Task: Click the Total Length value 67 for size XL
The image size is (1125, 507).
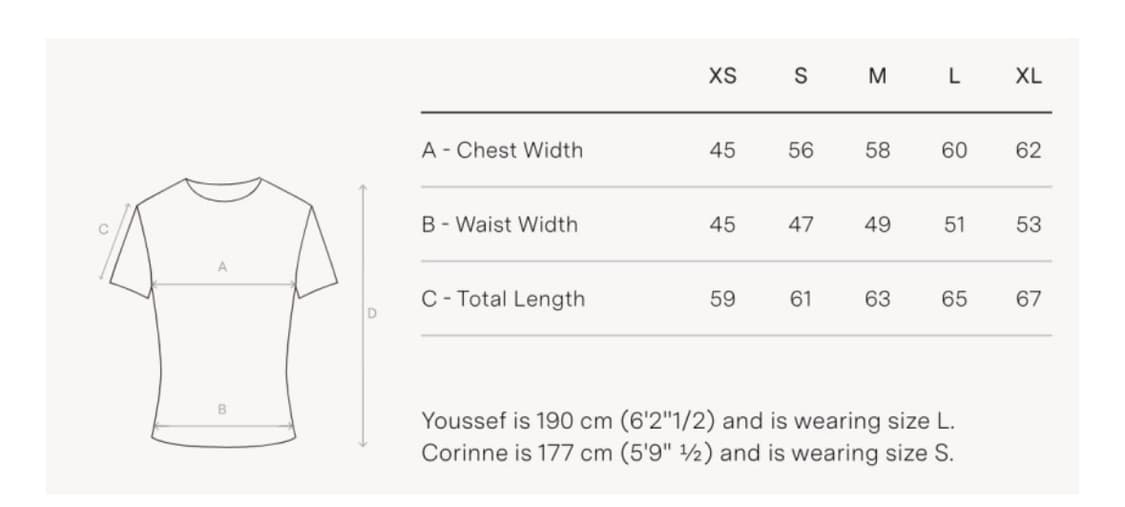Action: coord(1028,298)
